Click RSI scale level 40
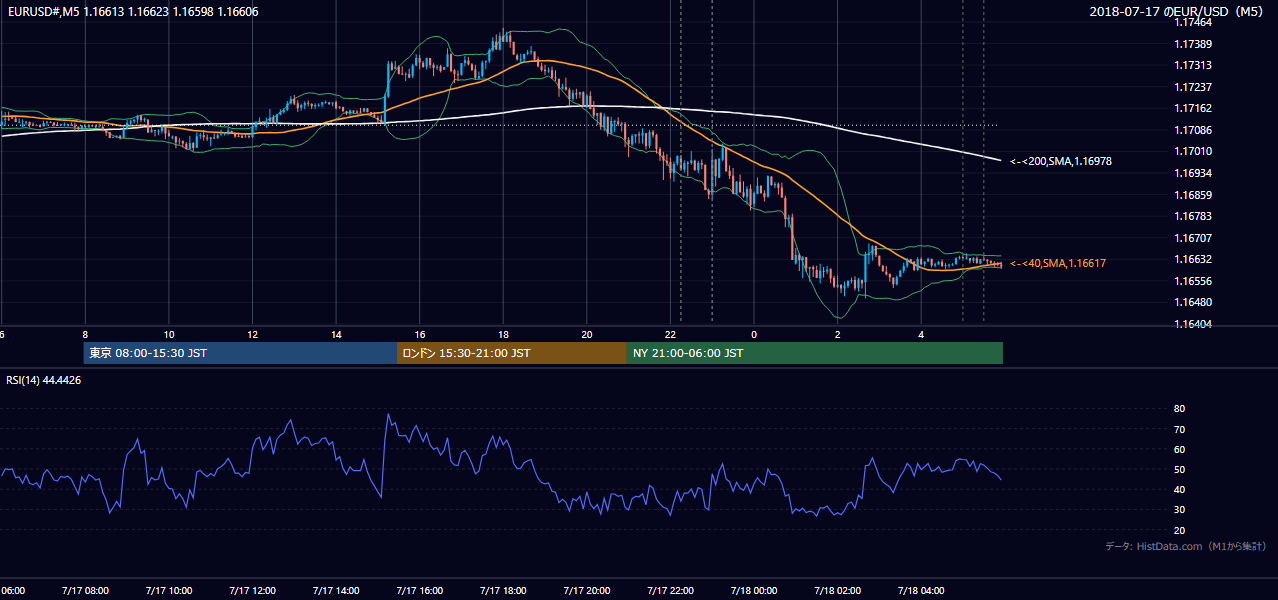Viewport: 1278px width, 600px height. pos(1179,489)
